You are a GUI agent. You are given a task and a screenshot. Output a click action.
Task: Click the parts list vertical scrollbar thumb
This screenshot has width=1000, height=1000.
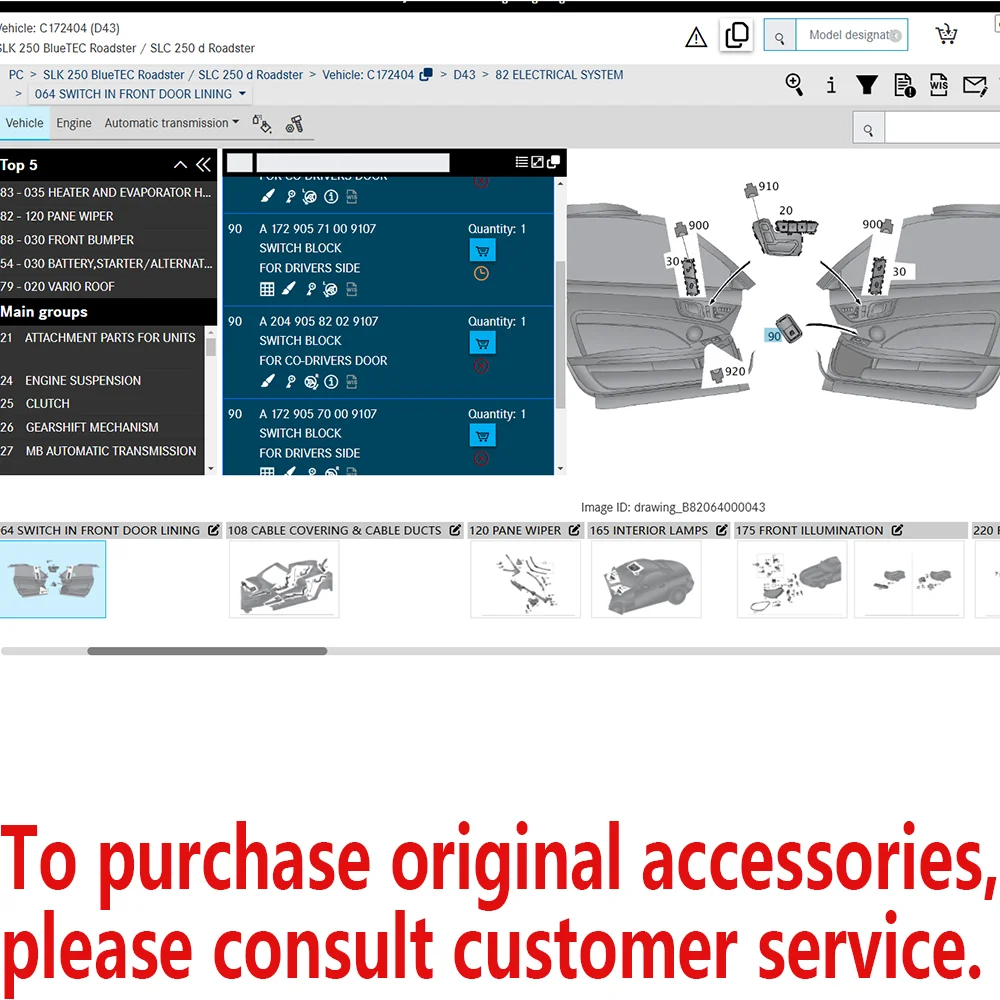[560, 335]
